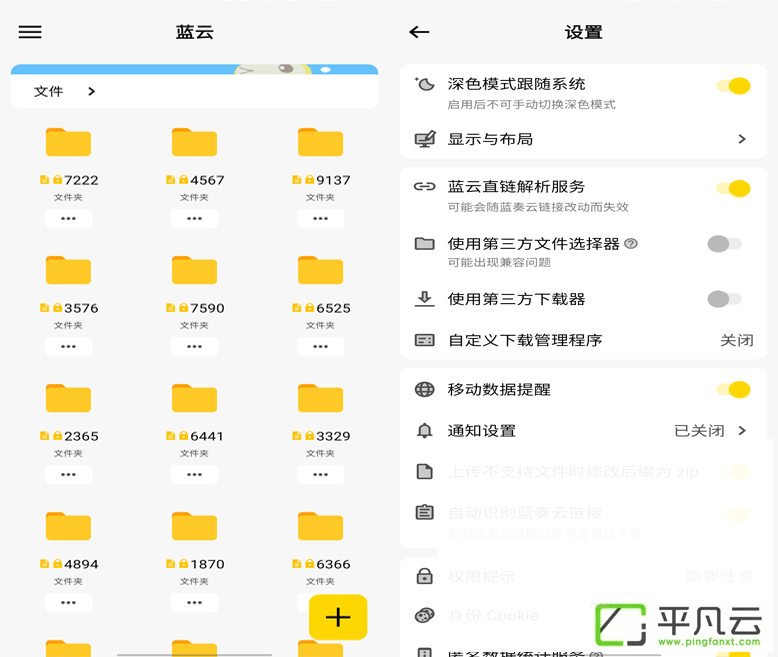Click the moon icon for dark mode

[425, 84]
